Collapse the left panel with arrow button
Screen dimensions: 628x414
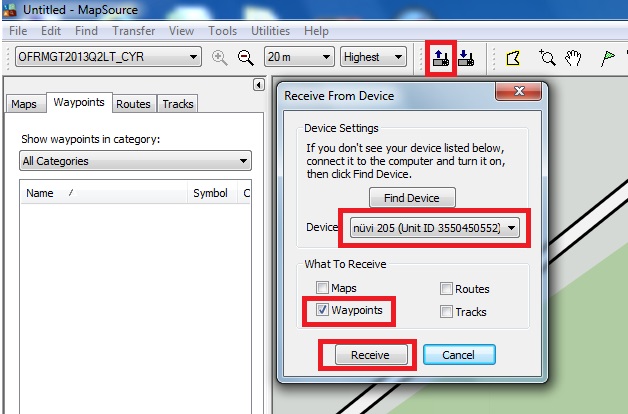(x=259, y=85)
